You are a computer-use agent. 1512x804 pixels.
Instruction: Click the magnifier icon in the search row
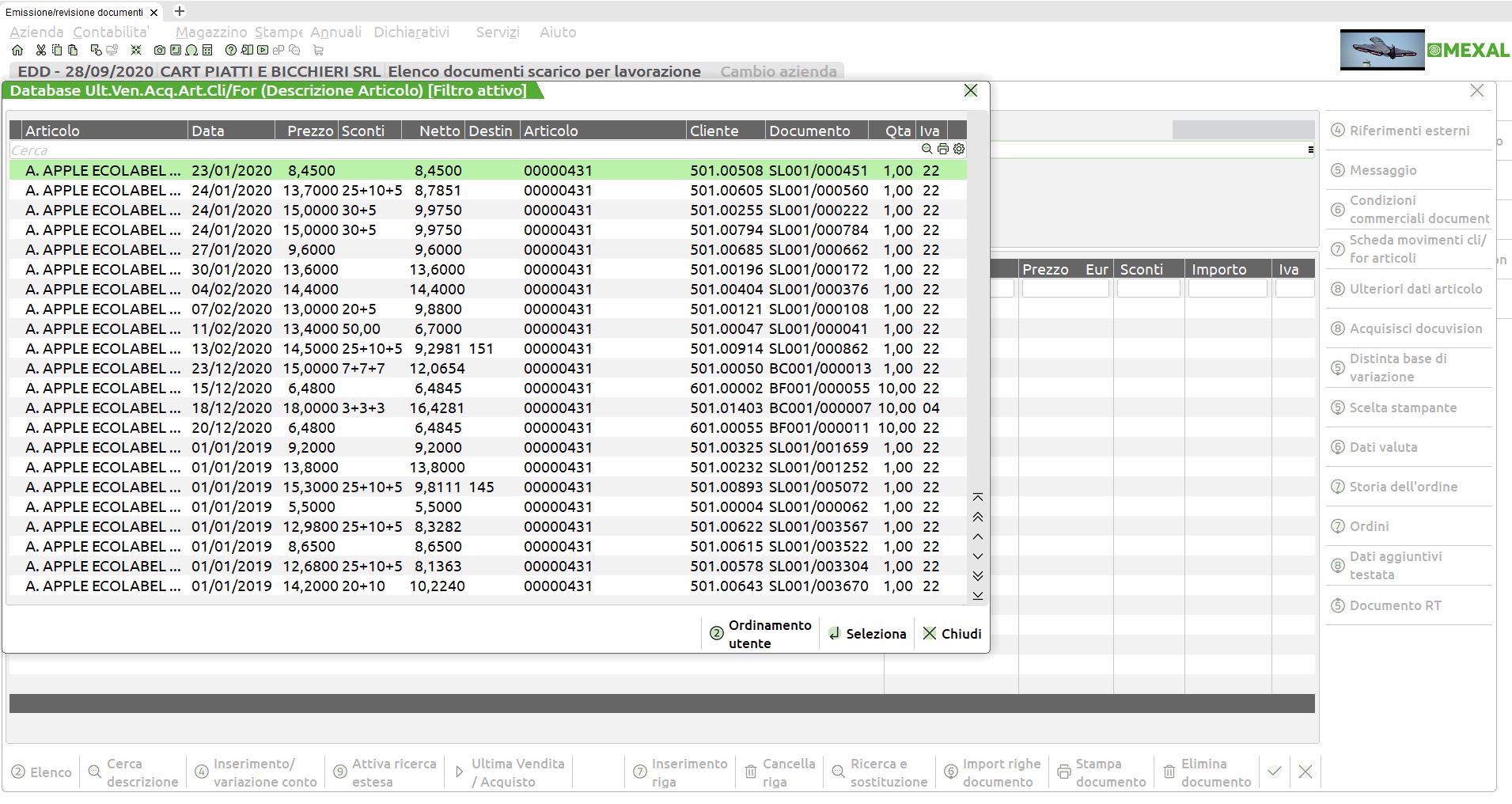point(927,149)
